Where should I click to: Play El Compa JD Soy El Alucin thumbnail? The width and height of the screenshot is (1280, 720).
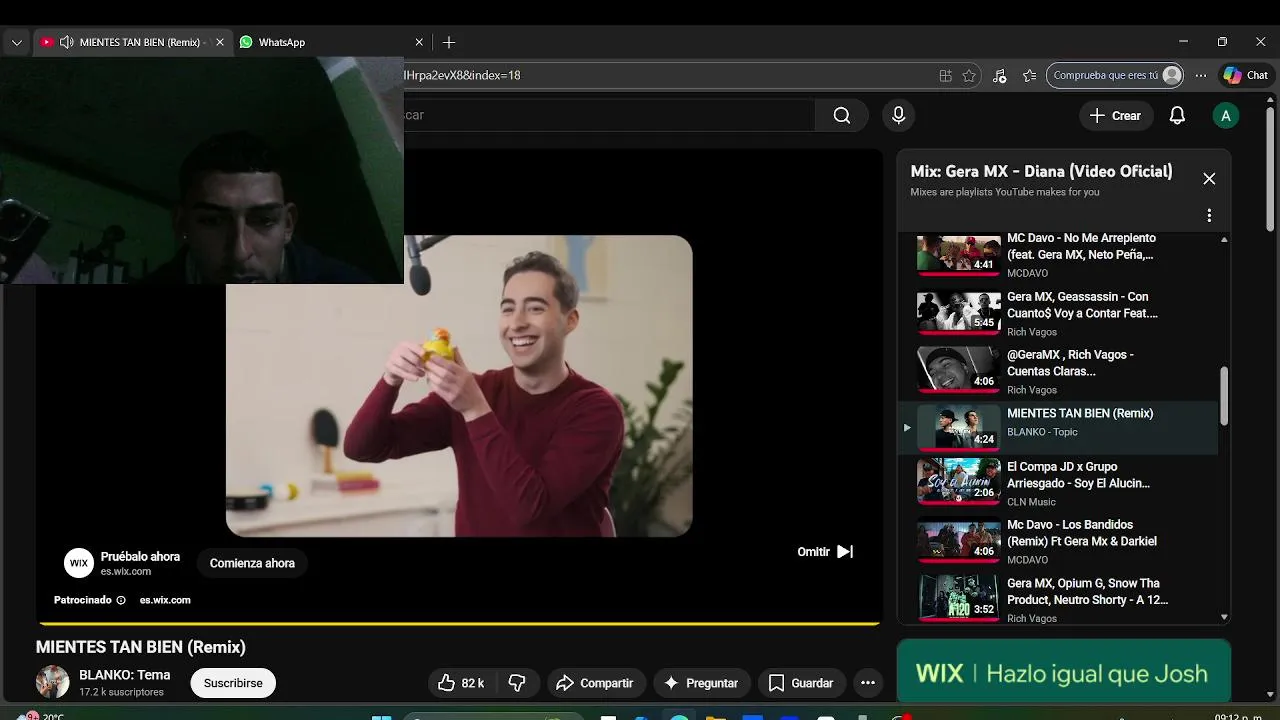pyautogui.click(x=958, y=482)
